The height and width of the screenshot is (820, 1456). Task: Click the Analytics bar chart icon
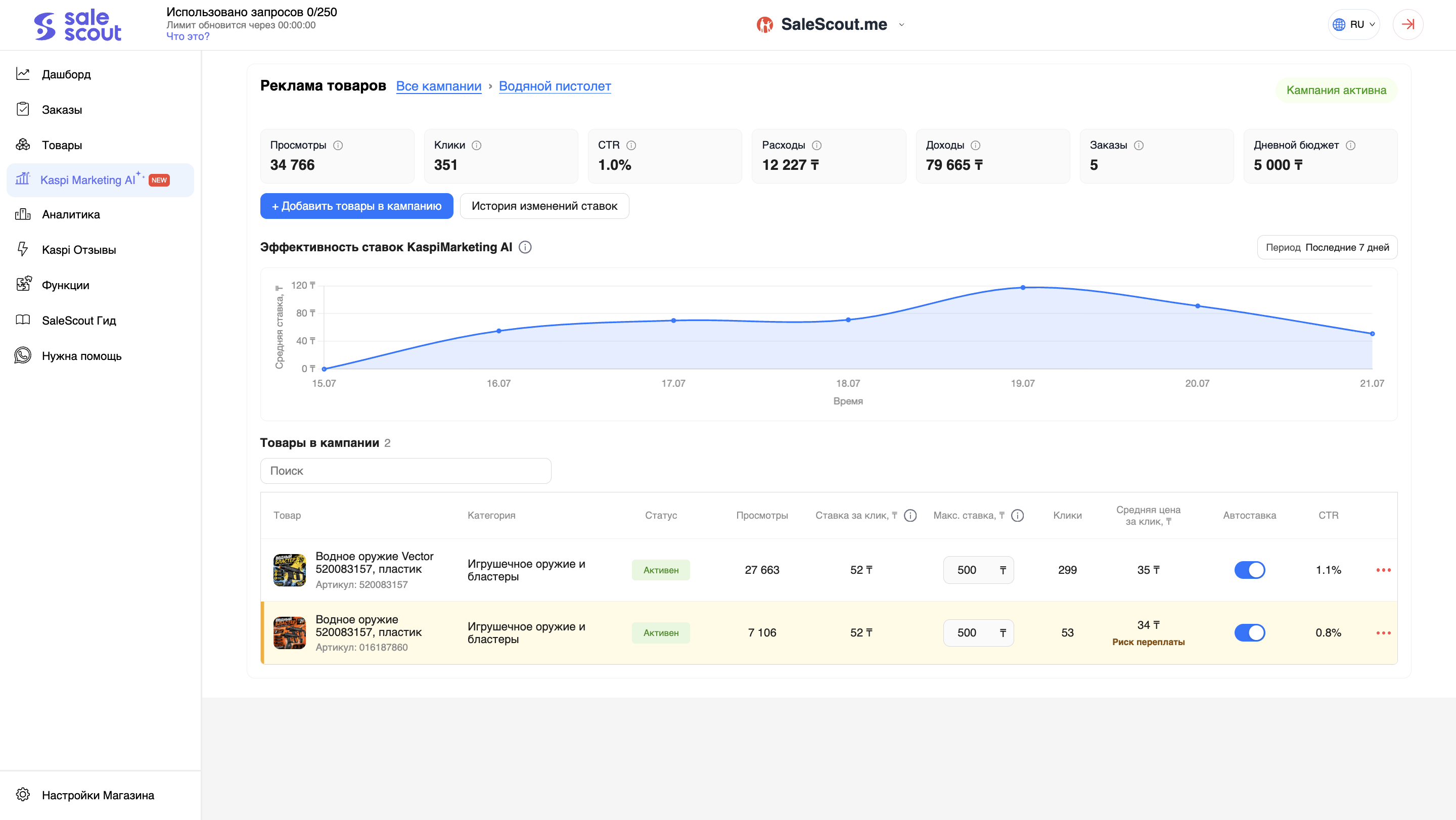tap(23, 214)
